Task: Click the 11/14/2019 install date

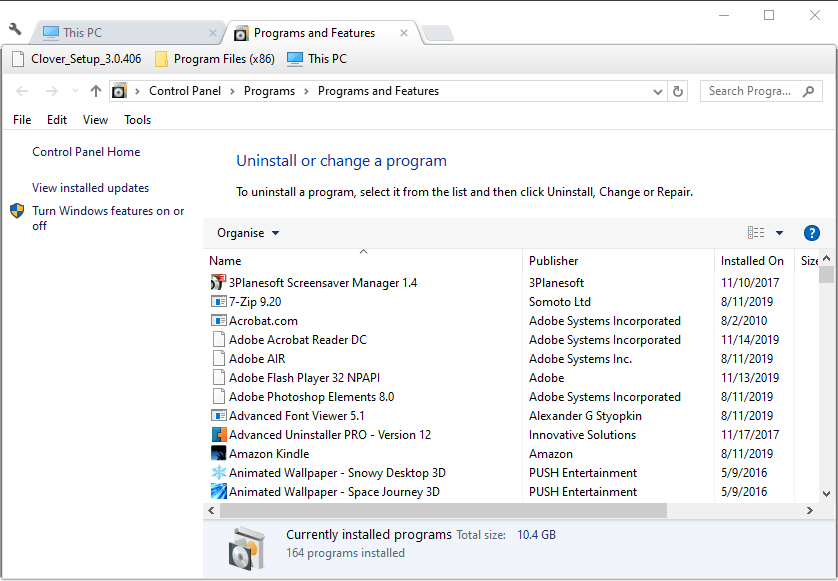Action: pos(750,340)
